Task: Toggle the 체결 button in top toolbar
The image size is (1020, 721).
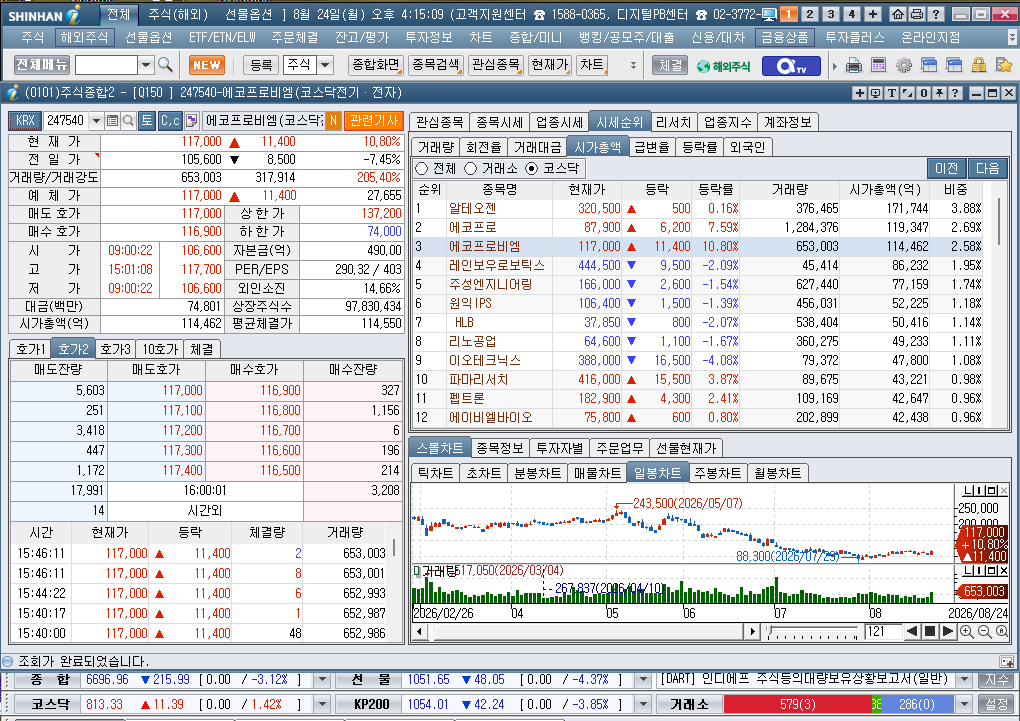Action: pyautogui.click(x=669, y=65)
